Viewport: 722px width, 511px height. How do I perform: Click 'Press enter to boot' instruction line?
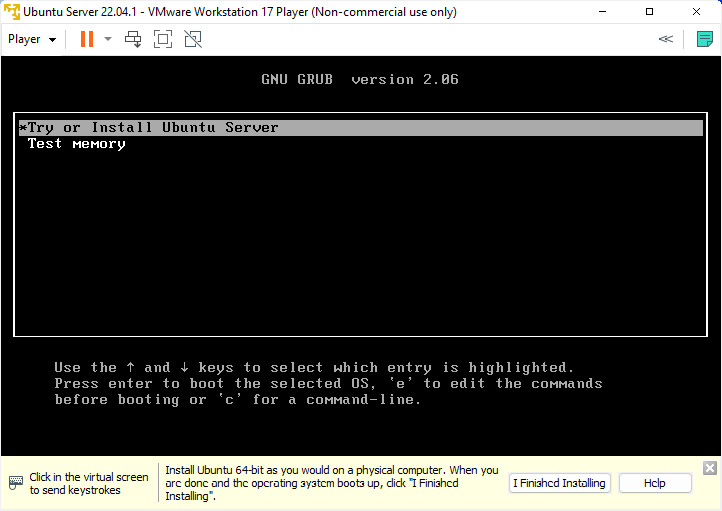point(328,383)
